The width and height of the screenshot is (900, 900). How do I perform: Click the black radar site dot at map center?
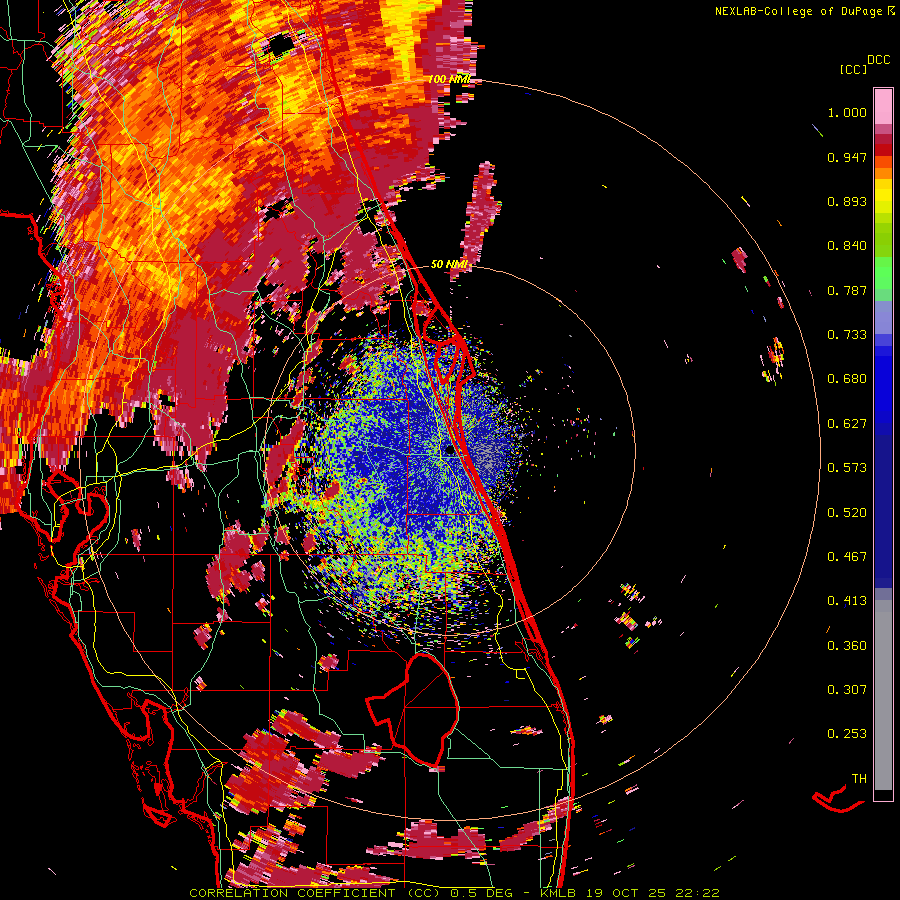[449, 451]
